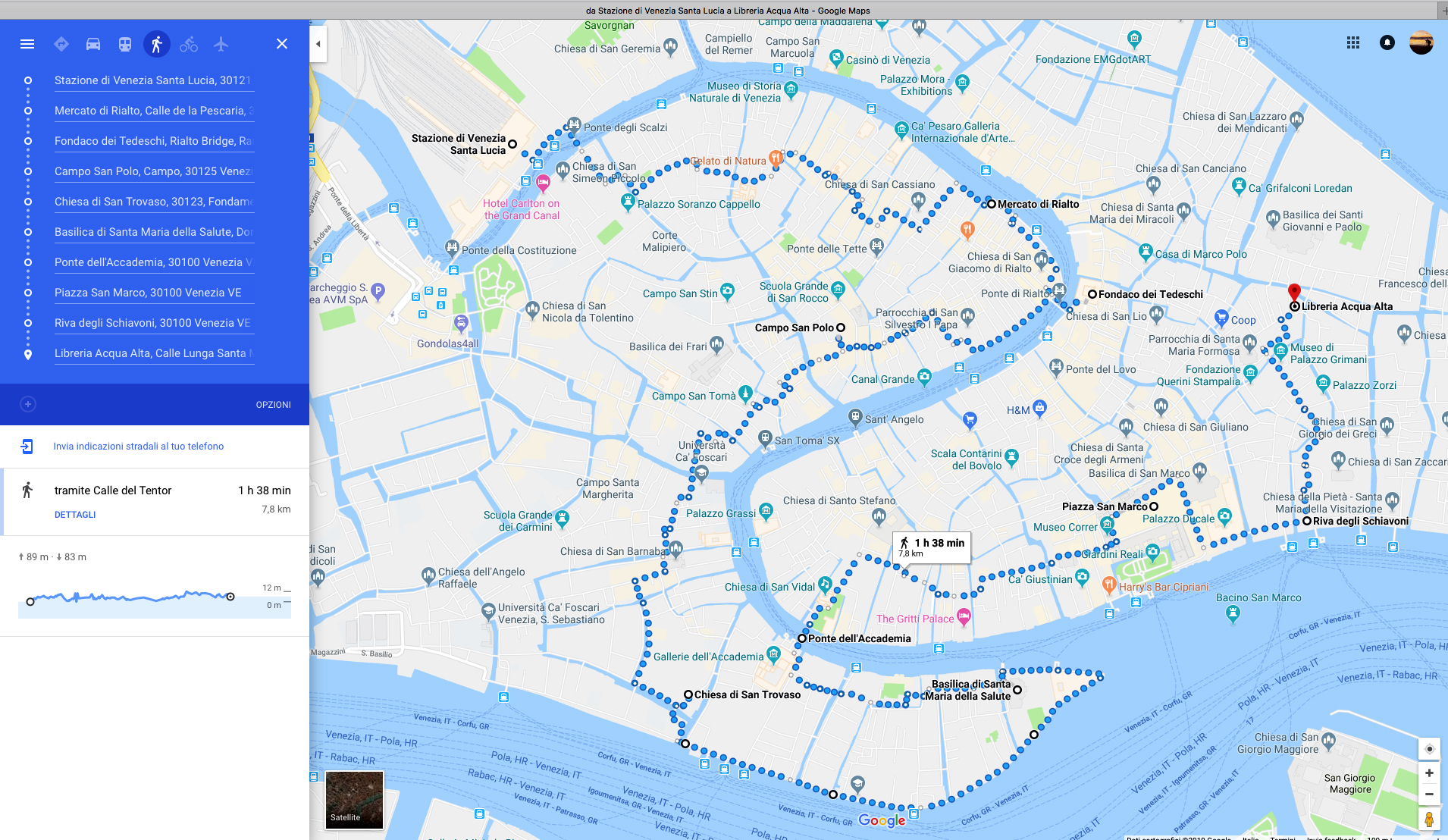Add another destination plus button
The width and height of the screenshot is (1448, 840).
click(x=28, y=404)
